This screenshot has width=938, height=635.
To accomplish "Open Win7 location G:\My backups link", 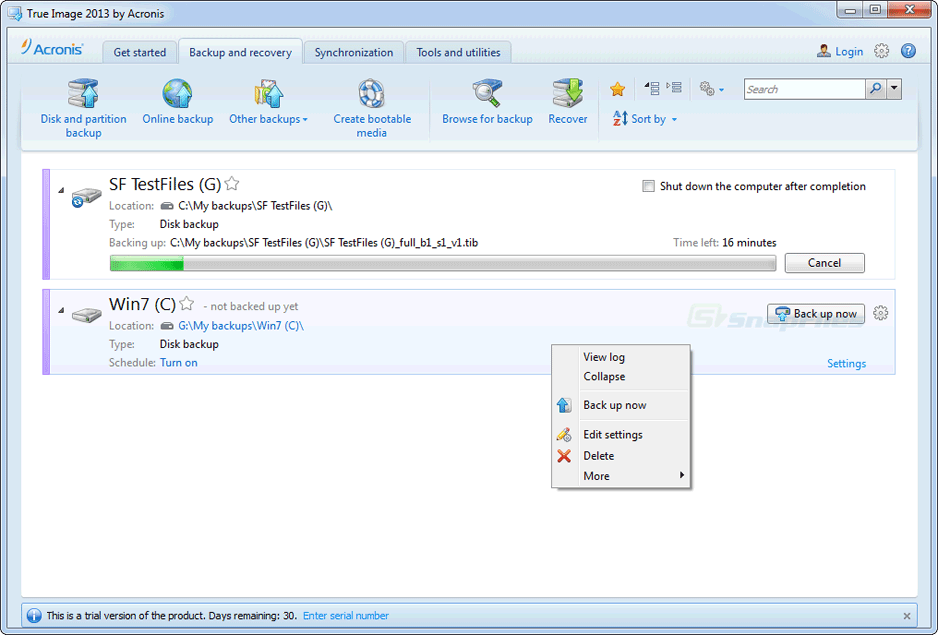I will 240,326.
